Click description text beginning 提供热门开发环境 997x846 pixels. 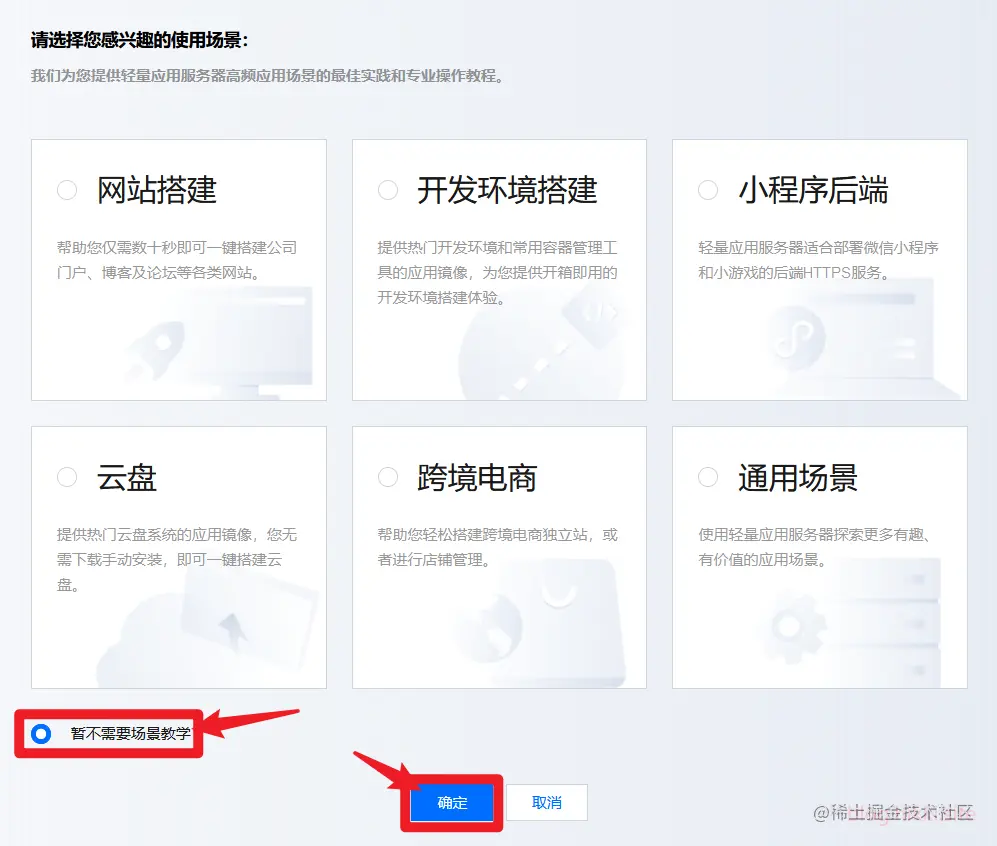[497, 273]
